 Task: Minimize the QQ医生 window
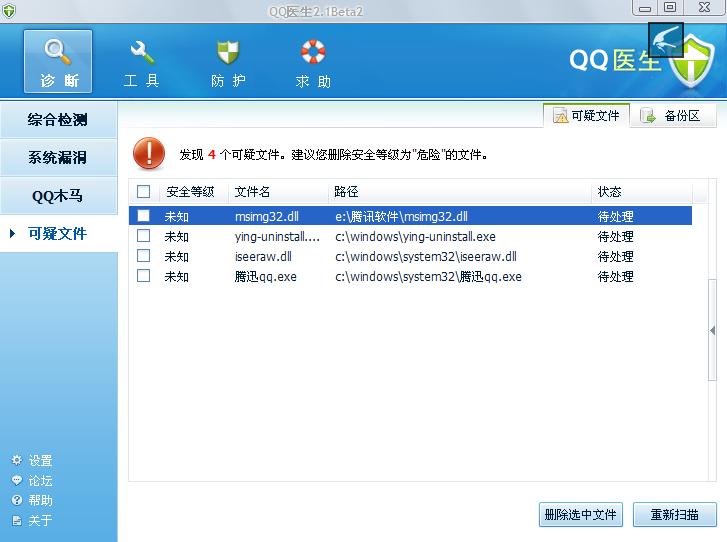(x=644, y=8)
